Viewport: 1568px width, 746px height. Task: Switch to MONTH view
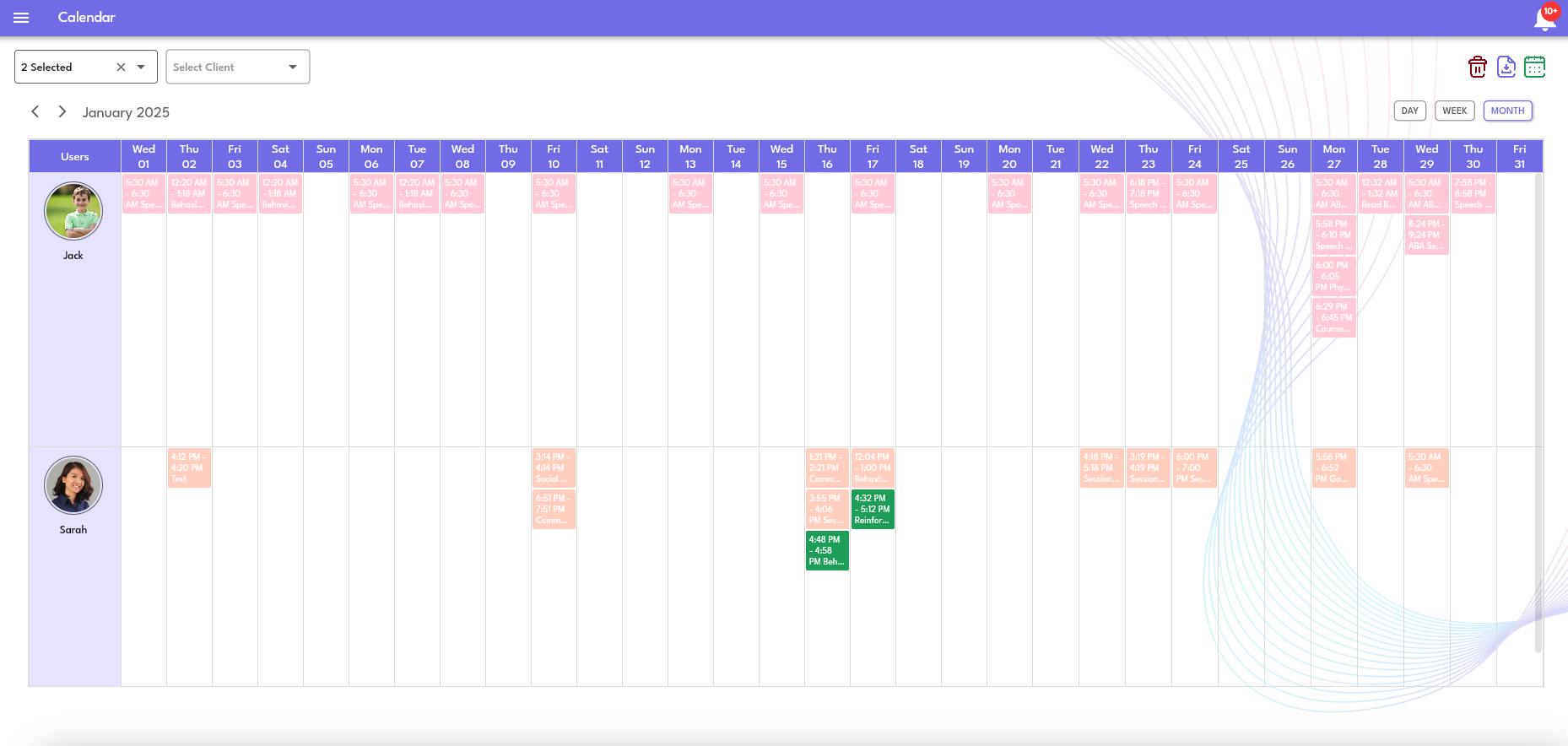[1508, 111]
